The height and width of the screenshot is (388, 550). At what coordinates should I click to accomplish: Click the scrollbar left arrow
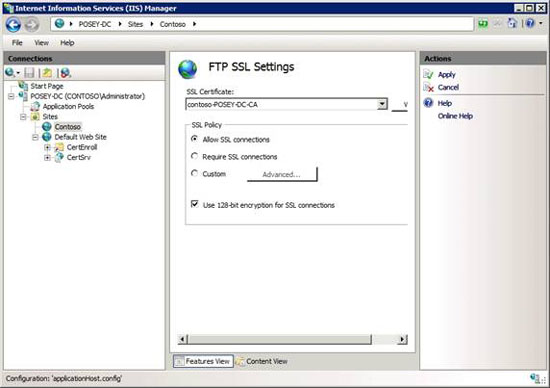182,339
